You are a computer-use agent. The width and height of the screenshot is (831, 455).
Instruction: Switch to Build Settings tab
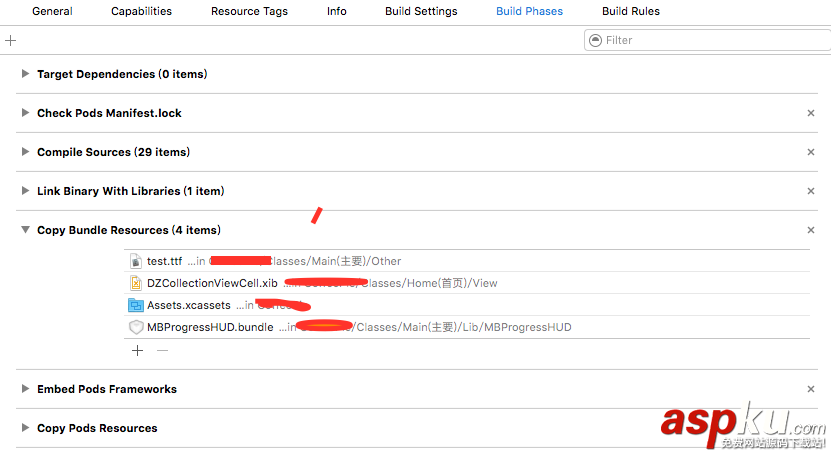point(421,11)
